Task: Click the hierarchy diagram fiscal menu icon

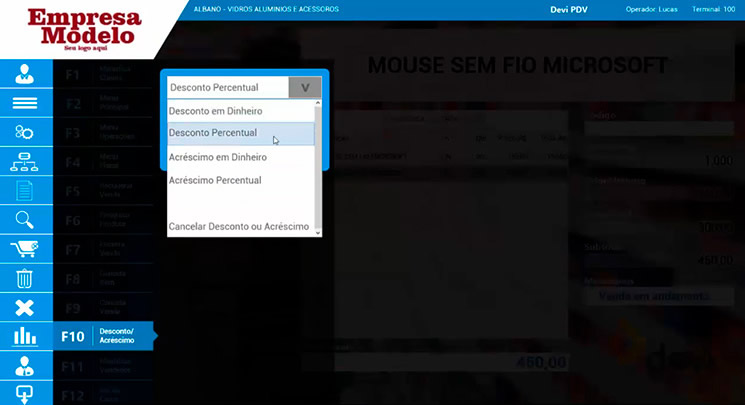Action: (24, 162)
